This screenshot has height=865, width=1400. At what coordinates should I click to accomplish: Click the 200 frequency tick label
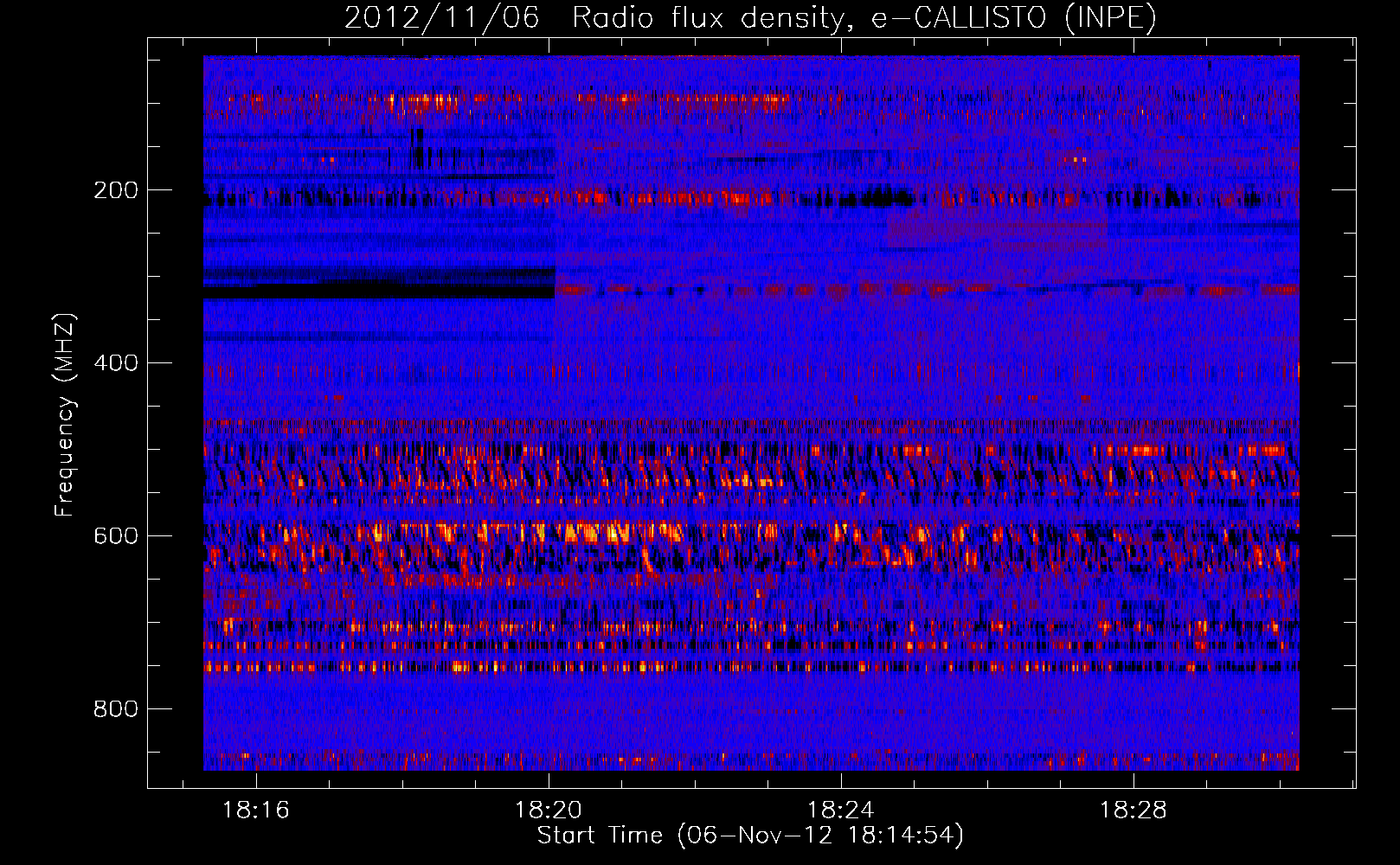[x=116, y=190]
